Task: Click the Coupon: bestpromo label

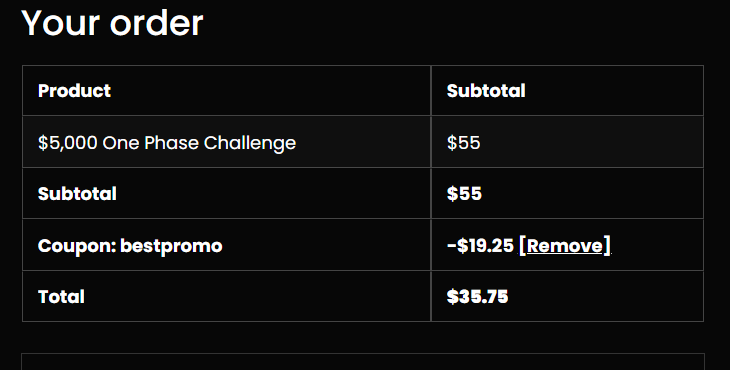Action: coord(130,246)
